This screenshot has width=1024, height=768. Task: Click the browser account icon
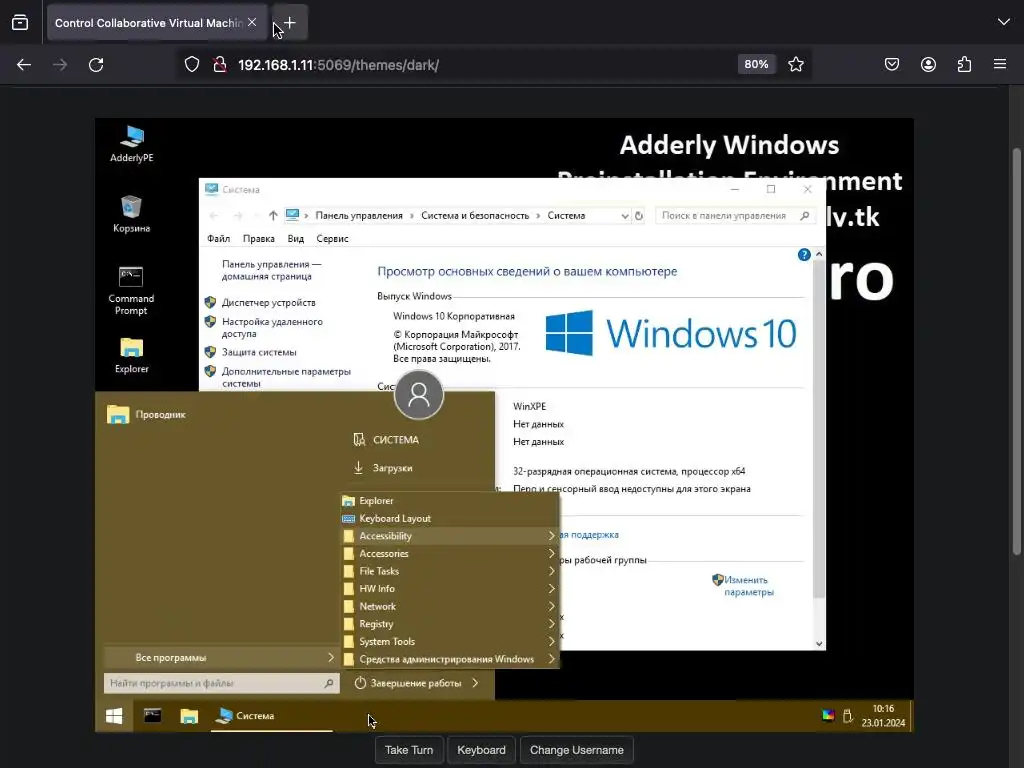pos(928,65)
